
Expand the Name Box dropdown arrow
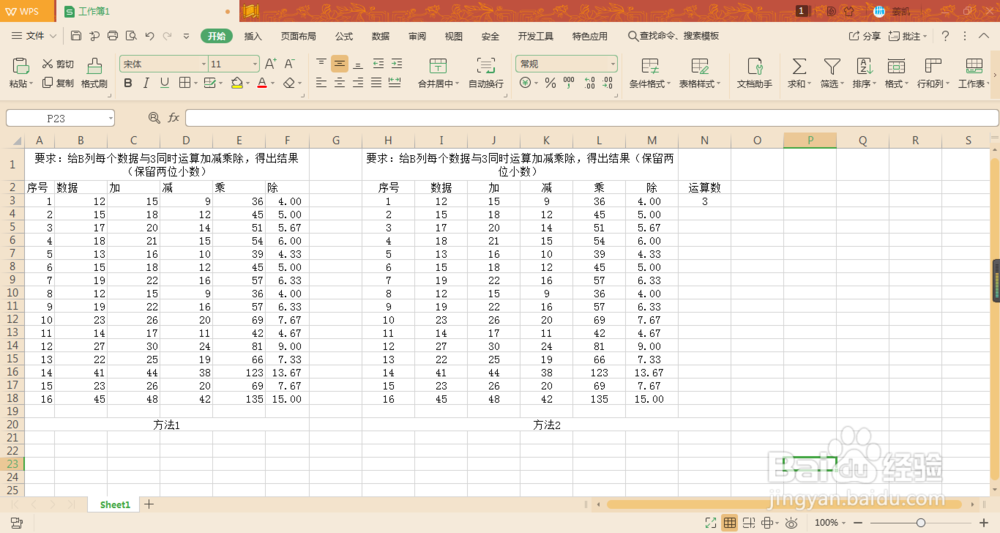[x=110, y=118]
